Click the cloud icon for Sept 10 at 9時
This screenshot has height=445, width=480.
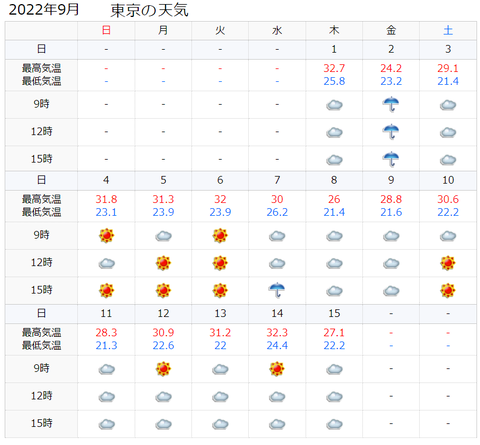pos(448,236)
